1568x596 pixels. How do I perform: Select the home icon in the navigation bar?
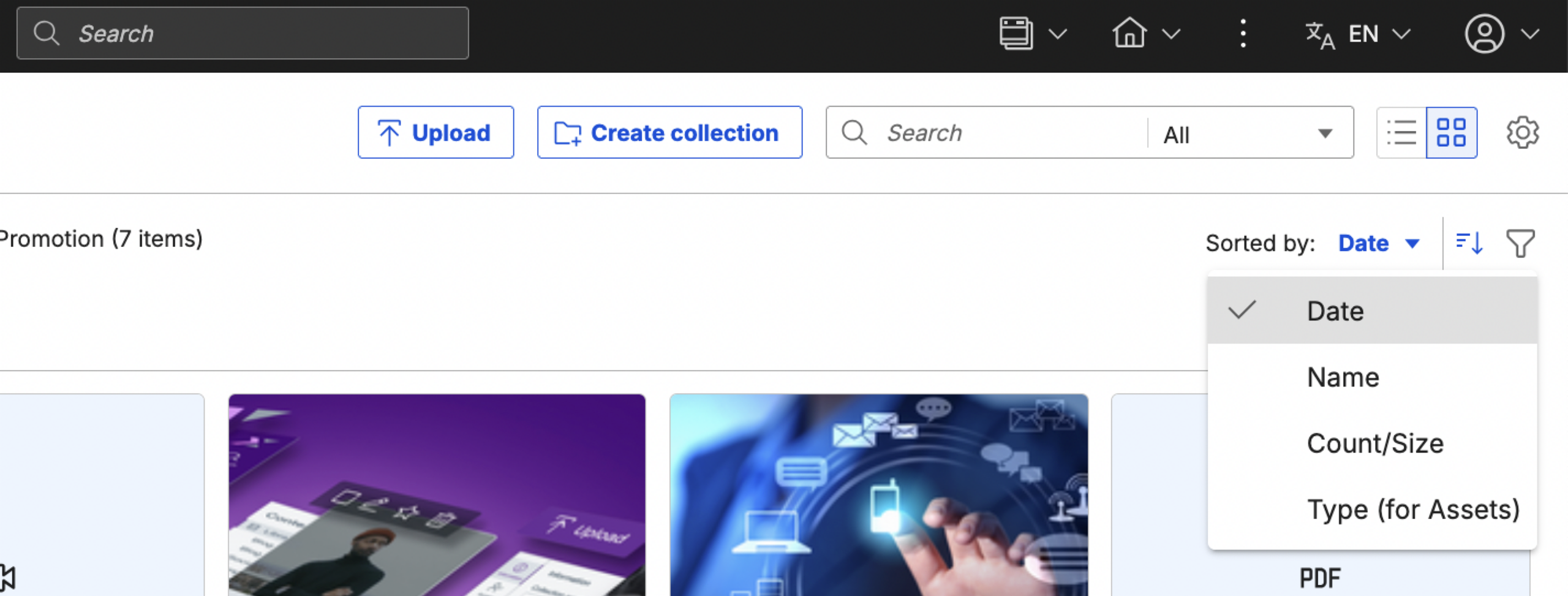click(1129, 33)
